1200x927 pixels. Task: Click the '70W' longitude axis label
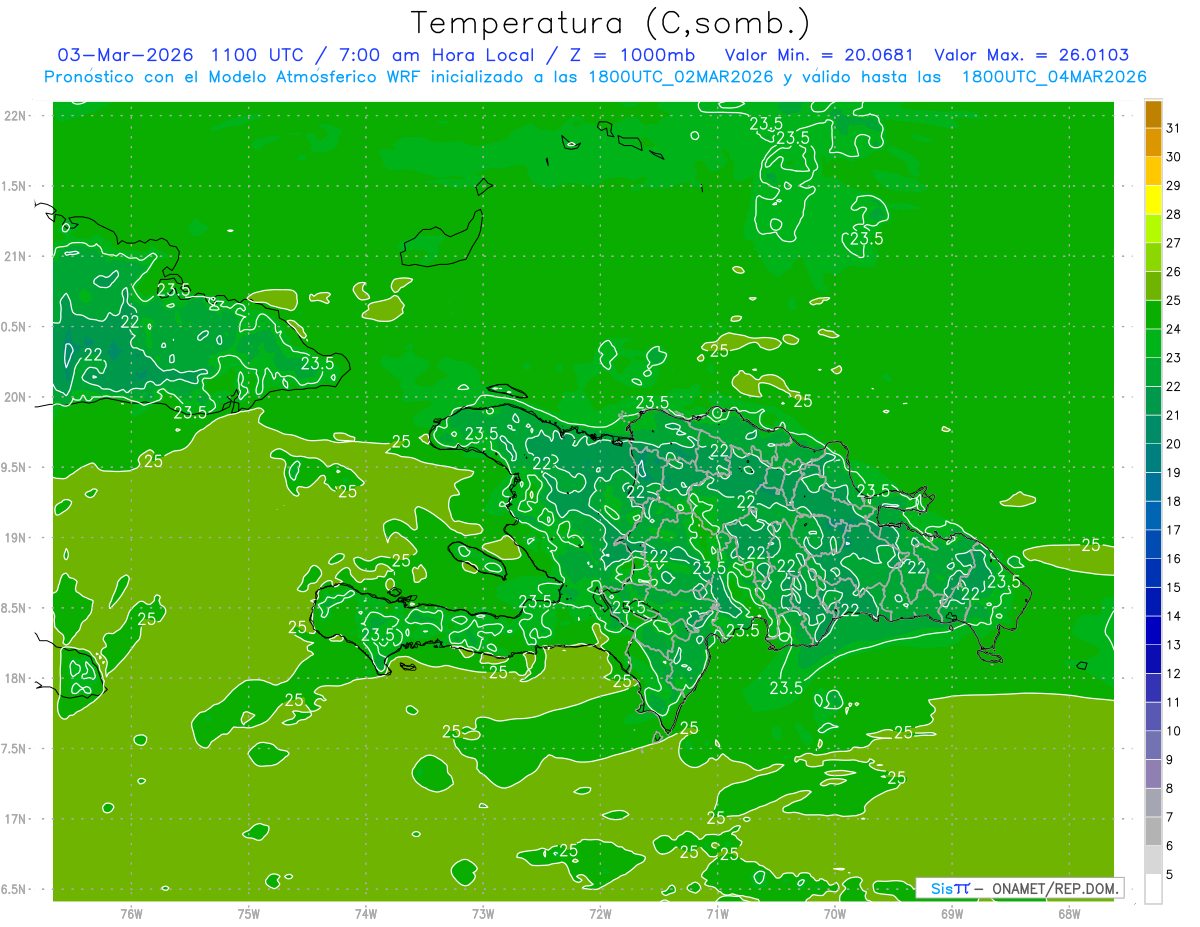[835, 912]
